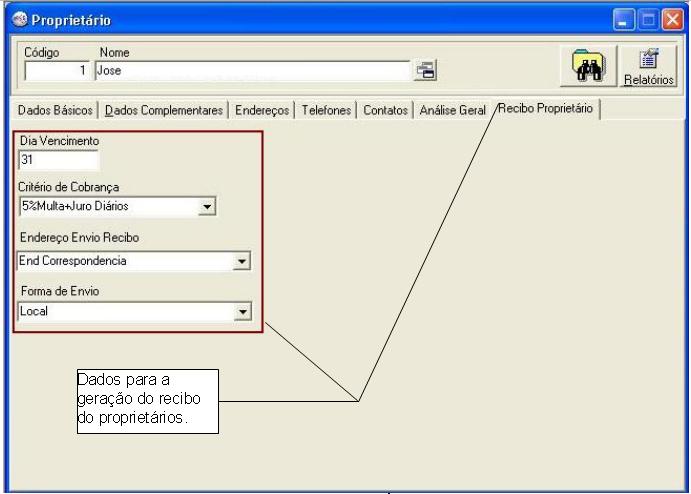This screenshot has height=494, width=691.
Task: Click the Nome field containing Jose
Action: point(250,71)
